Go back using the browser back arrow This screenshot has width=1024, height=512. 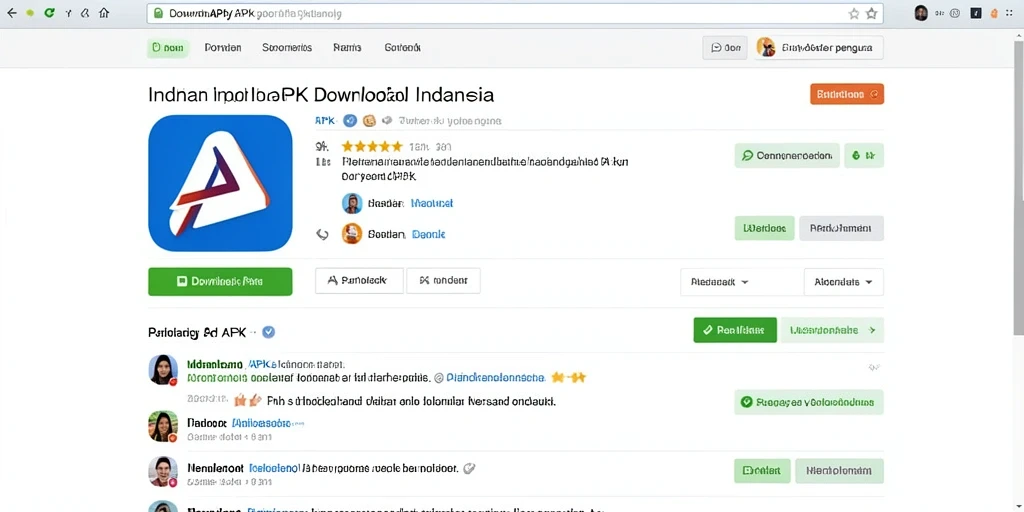[12, 12]
